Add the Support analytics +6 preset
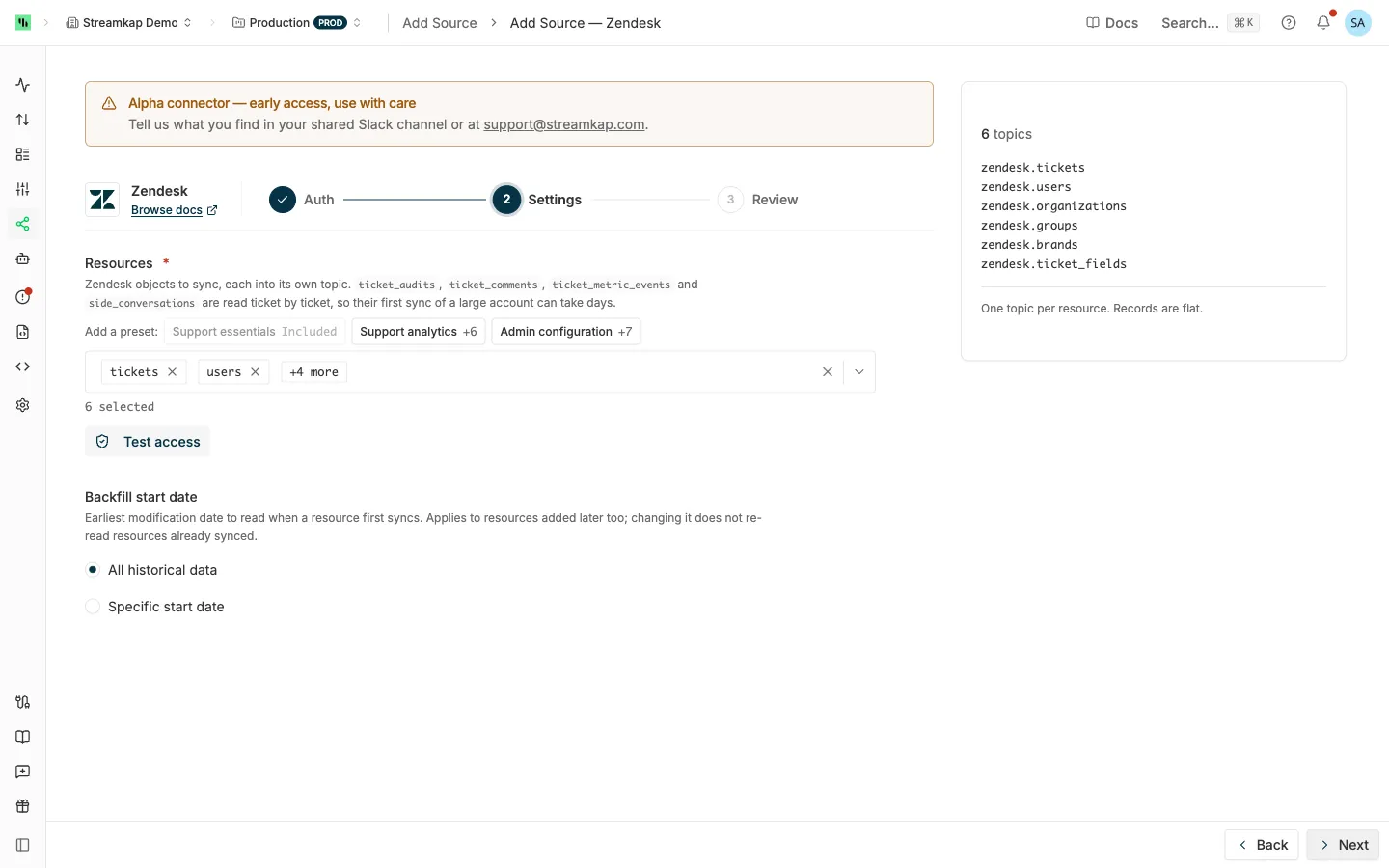Screen dimensions: 1389x868 tap(419, 332)
